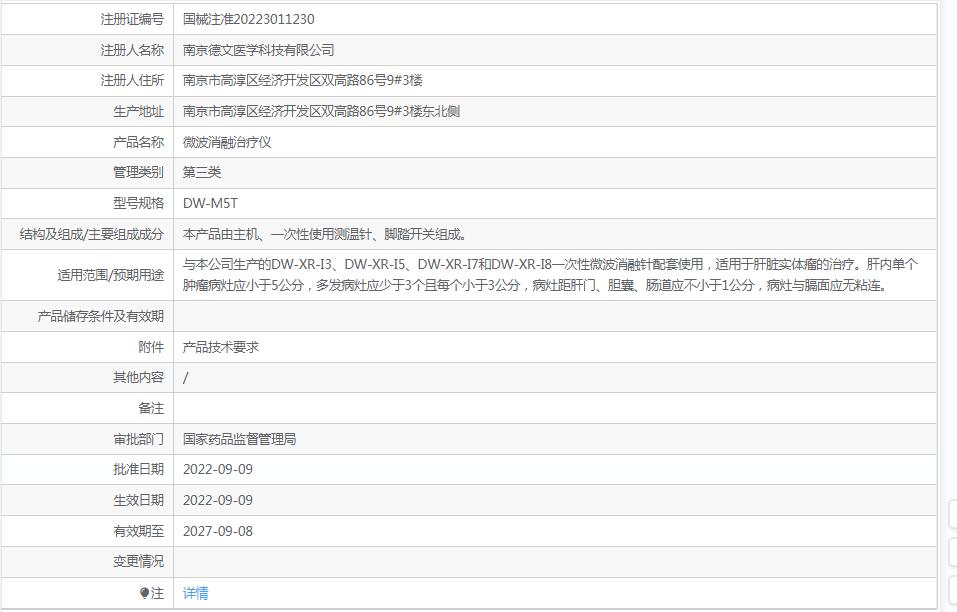Click the 有效期至 label

(139, 531)
